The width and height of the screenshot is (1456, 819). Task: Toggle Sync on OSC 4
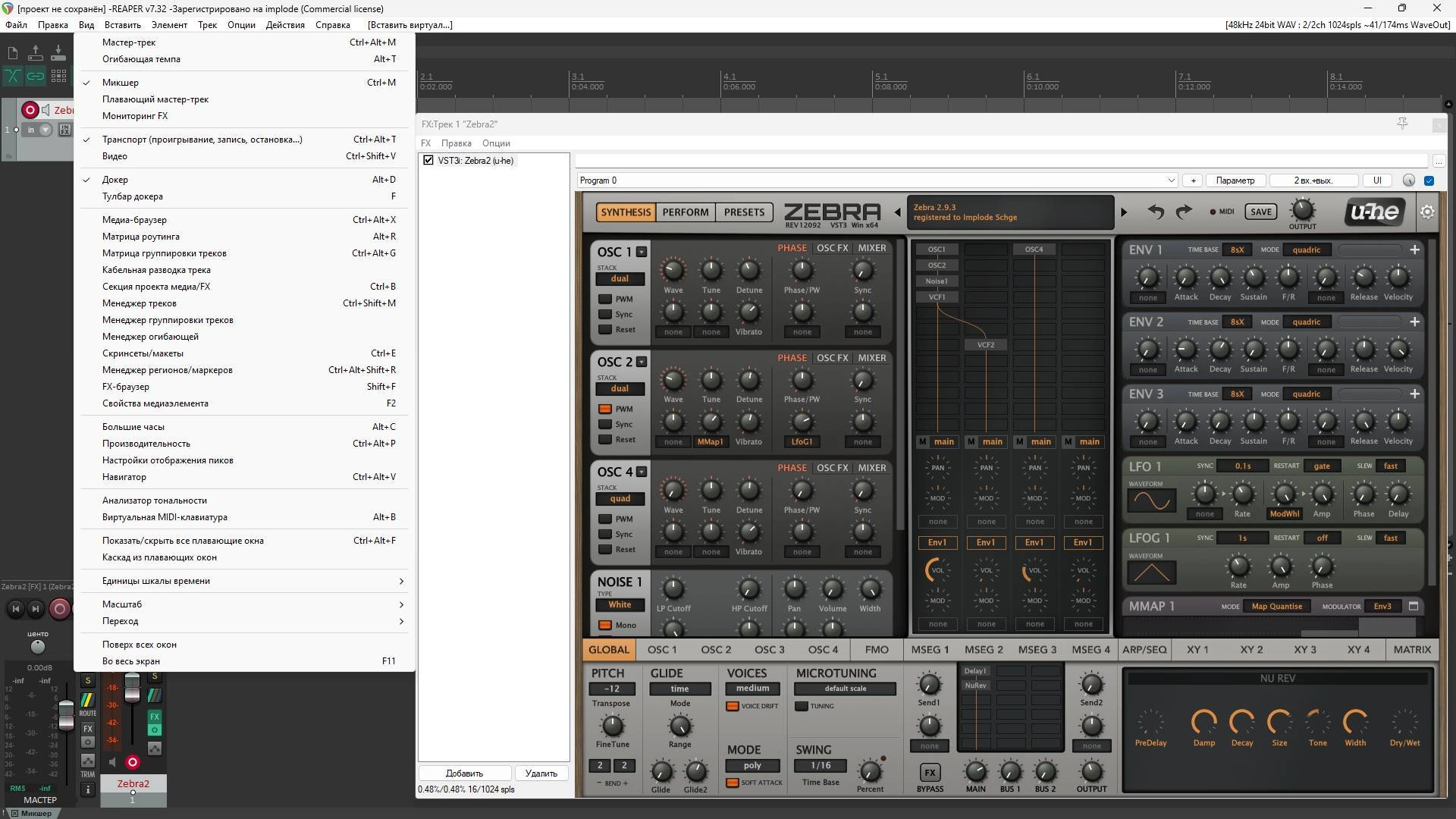[605, 534]
